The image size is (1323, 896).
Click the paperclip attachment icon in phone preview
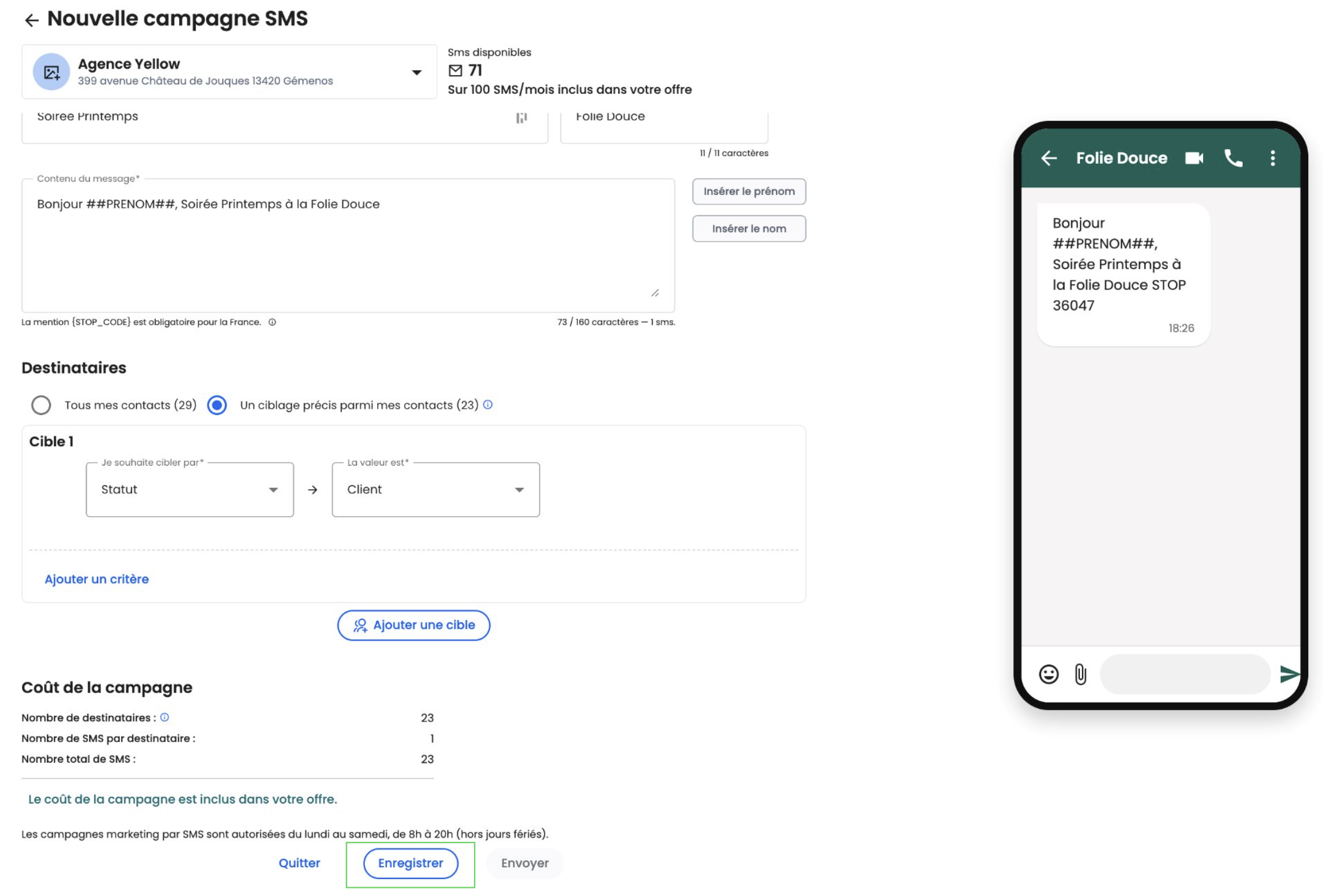(x=1080, y=674)
